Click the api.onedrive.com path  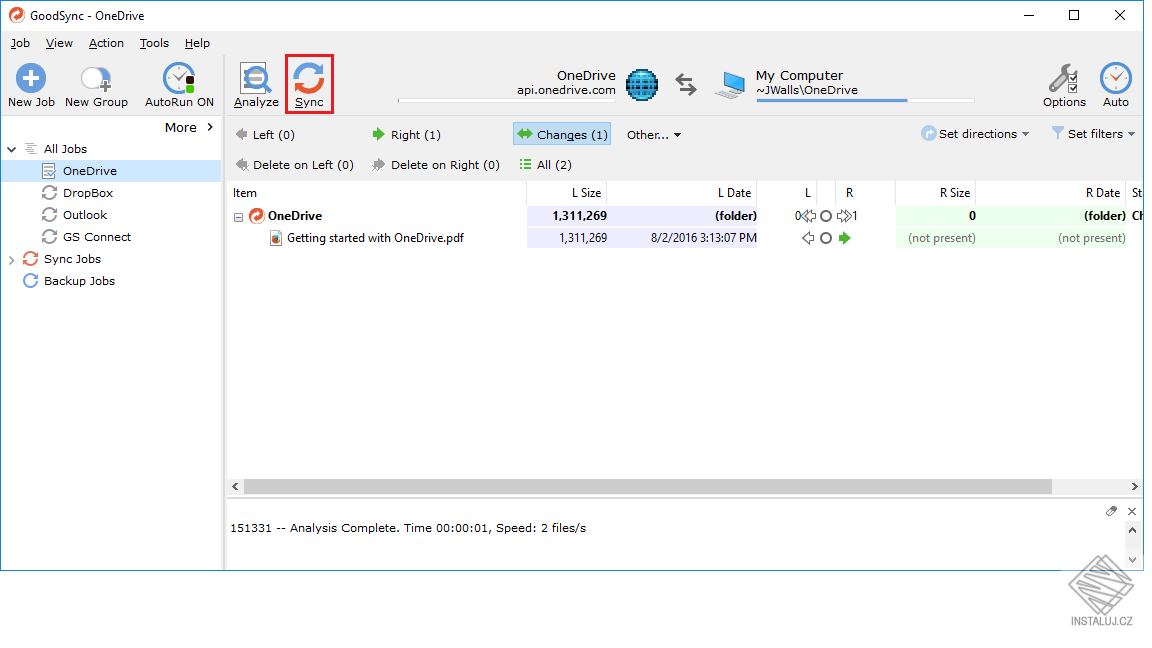(x=566, y=90)
